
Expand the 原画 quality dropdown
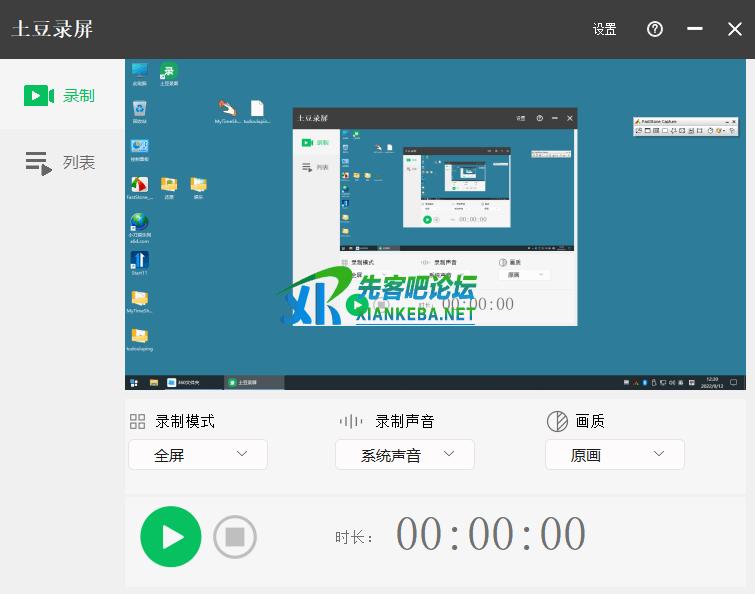[x=615, y=455]
